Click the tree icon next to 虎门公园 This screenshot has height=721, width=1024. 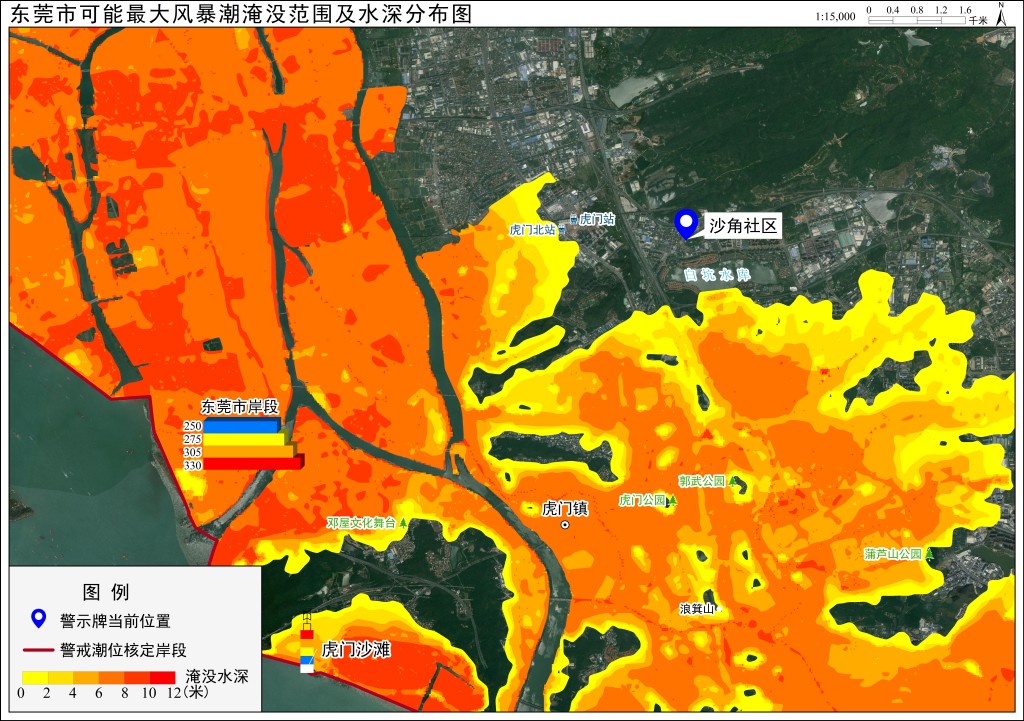coord(673,500)
